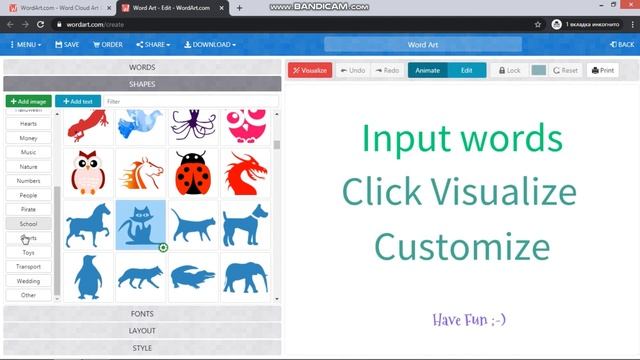Select the Hearts shape category
640x360 pixels.
tap(29, 124)
